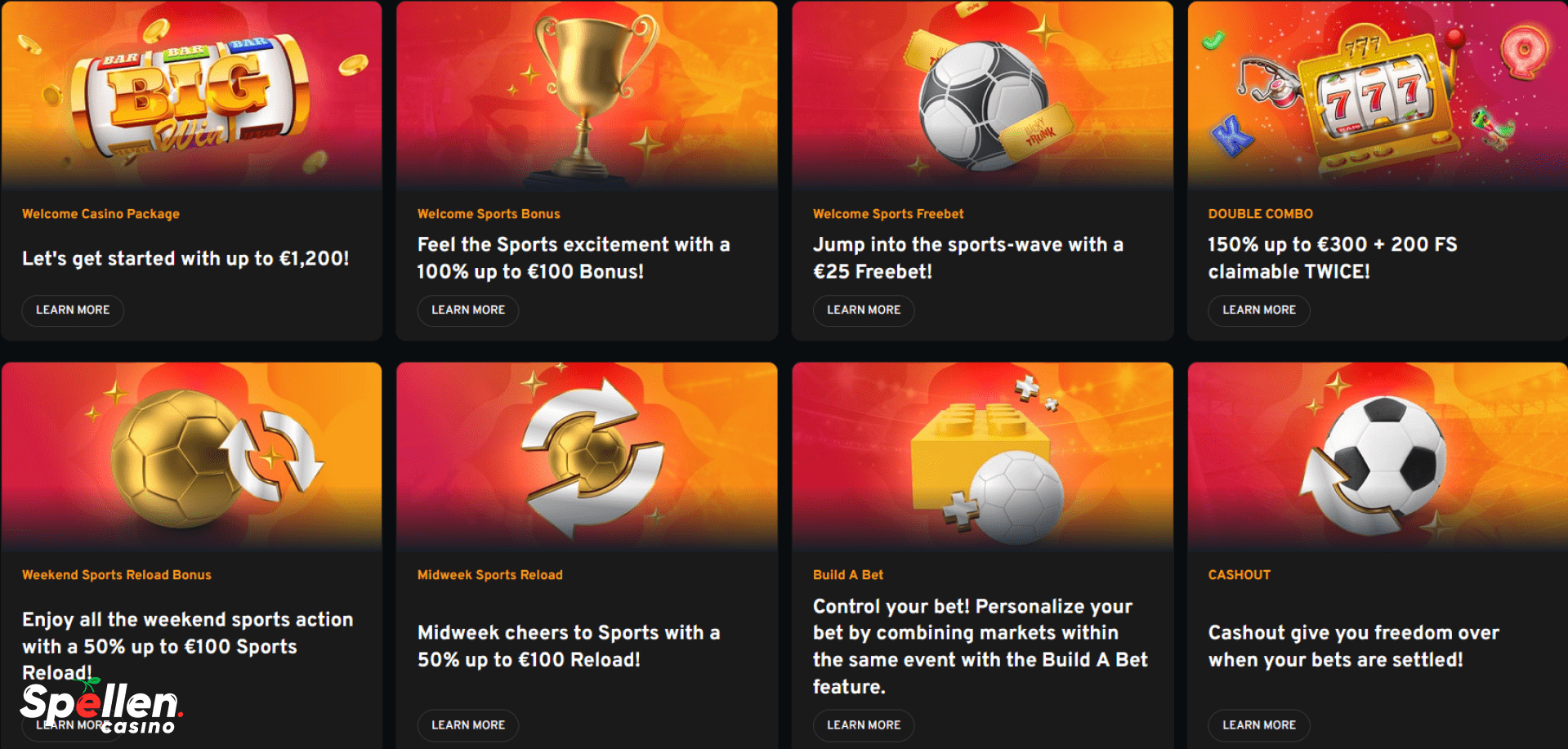Viewport: 1568px width, 749px height.
Task: Click Learn More under Midweek Sports Reload
Action: 468,725
